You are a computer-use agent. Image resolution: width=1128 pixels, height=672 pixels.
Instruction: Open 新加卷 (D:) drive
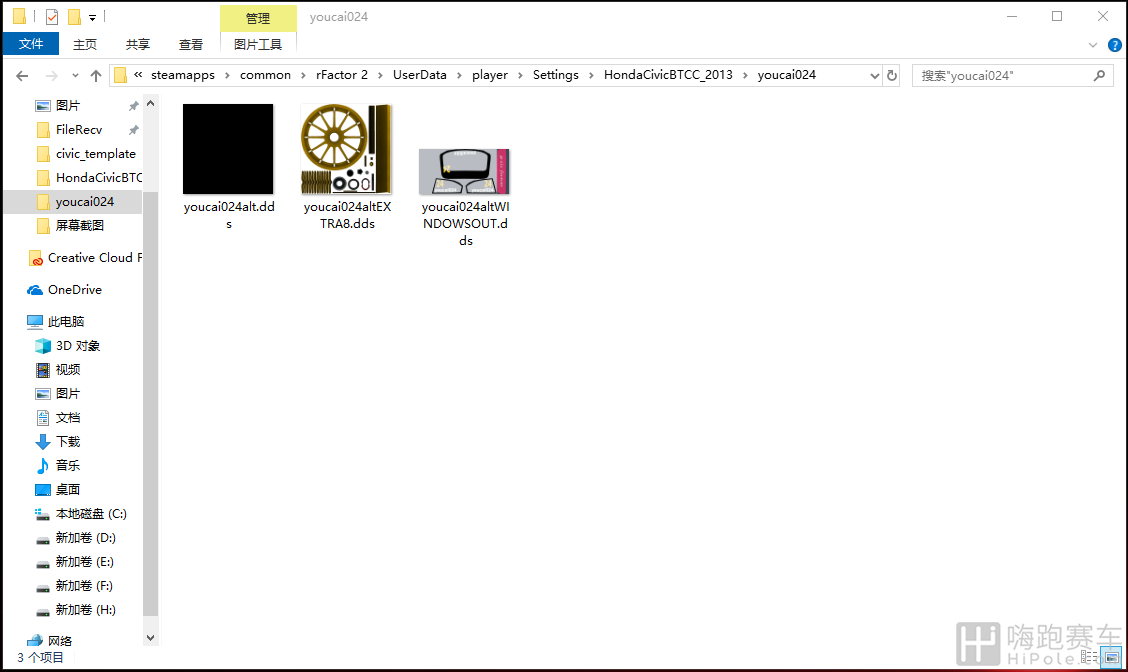pos(85,538)
